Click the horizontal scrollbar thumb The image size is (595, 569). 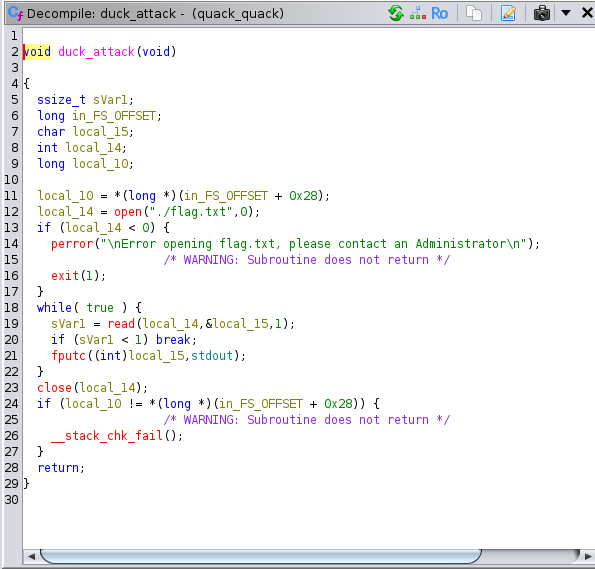(x=261, y=556)
